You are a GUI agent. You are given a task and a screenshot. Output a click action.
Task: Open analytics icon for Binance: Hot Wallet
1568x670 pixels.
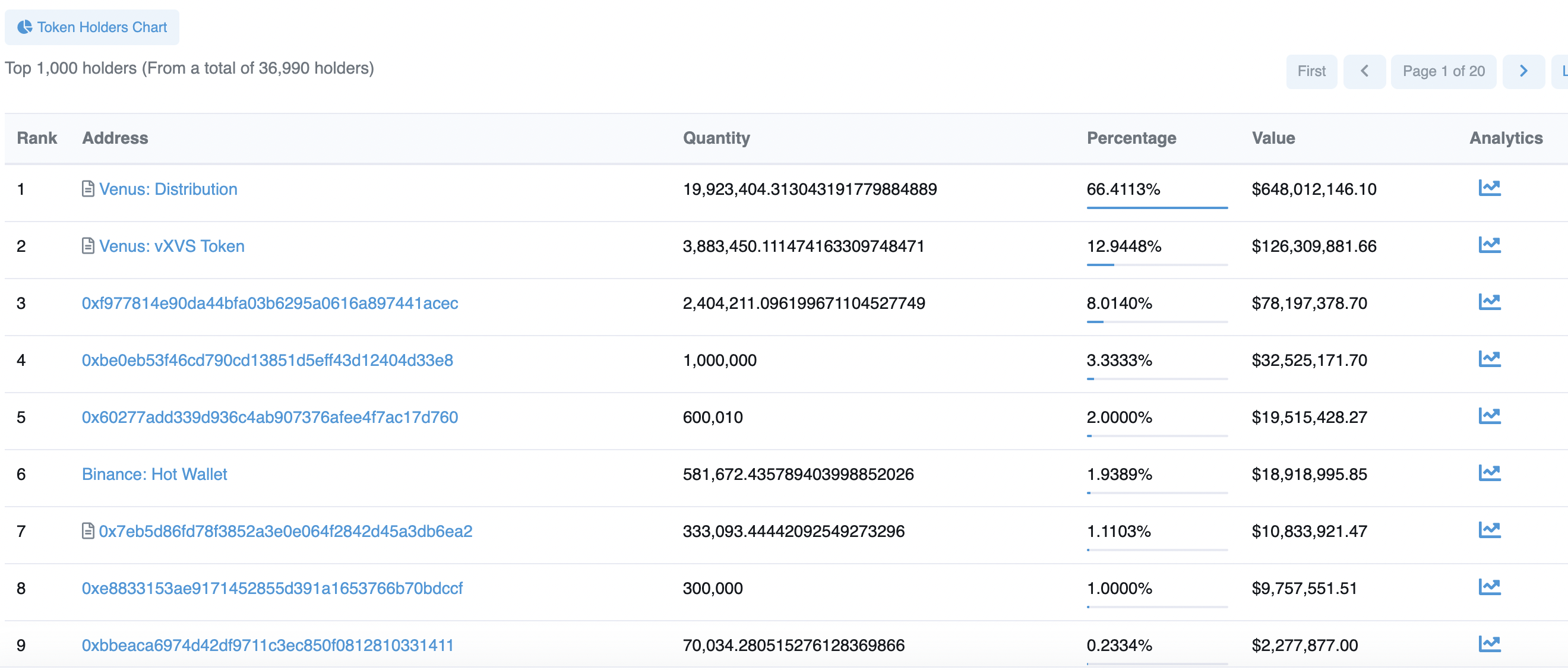click(x=1489, y=473)
